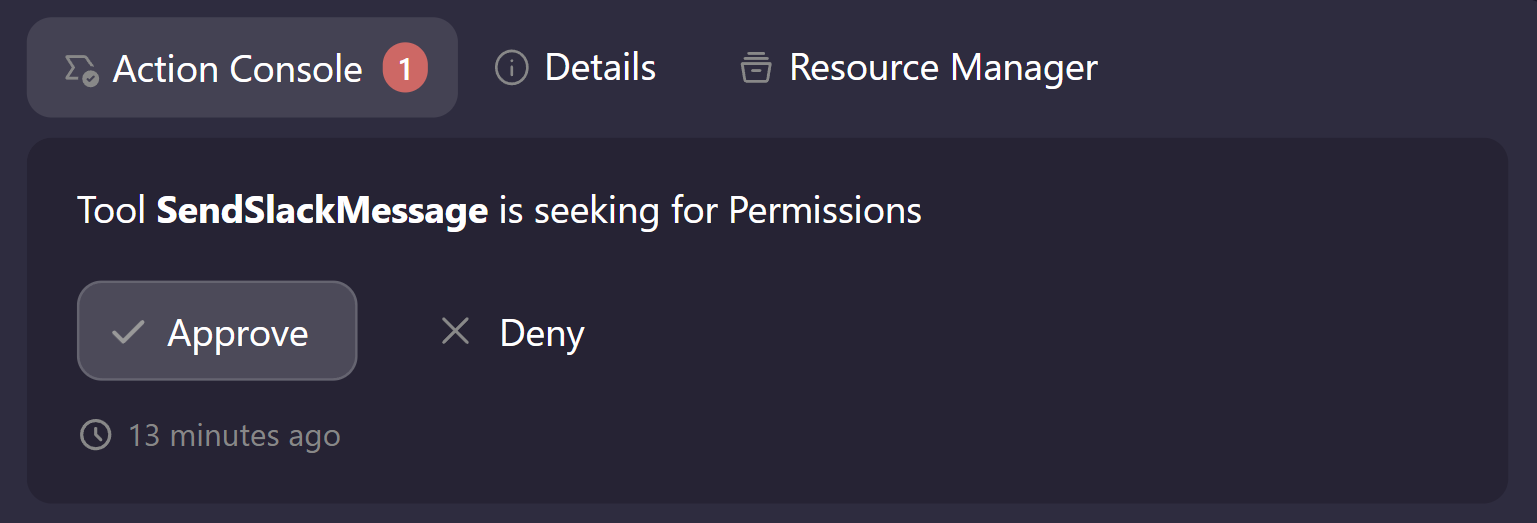This screenshot has height=523, width=1537.
Task: Click the checkmark icon inside Approve
Action: coord(128,332)
